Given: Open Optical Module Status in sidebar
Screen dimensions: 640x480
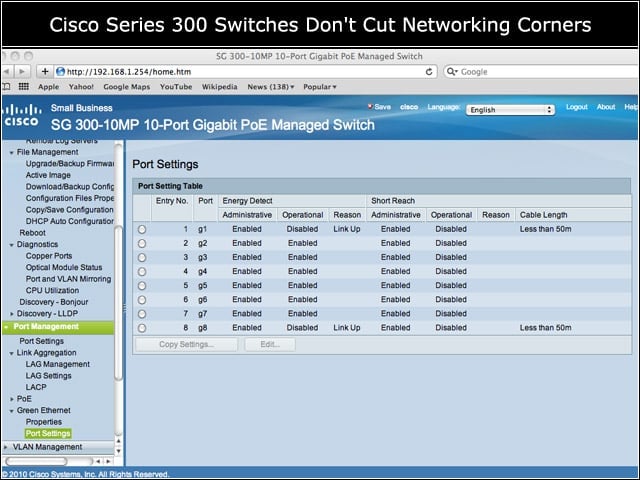Looking at the screenshot, I should click(64, 267).
